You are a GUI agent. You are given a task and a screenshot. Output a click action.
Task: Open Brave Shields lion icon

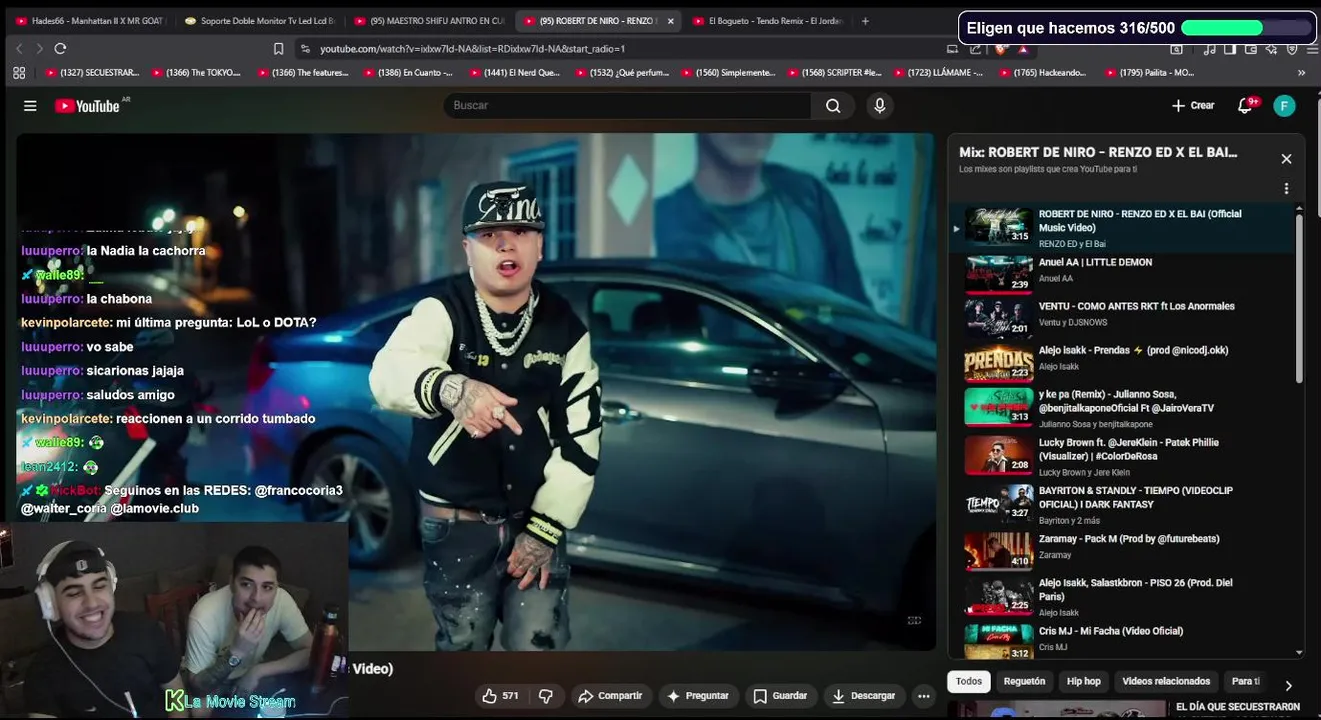pyautogui.click(x=1000, y=48)
